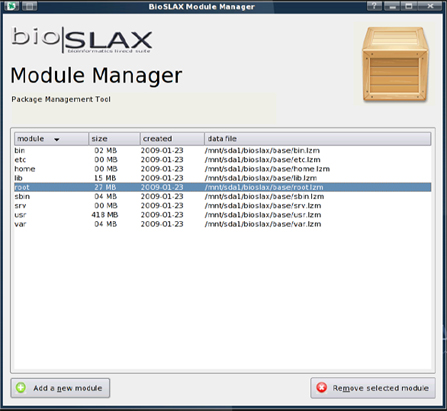The height and width of the screenshot is (411, 447).
Task: Click the 418 MB size cell
Action: [105, 215]
